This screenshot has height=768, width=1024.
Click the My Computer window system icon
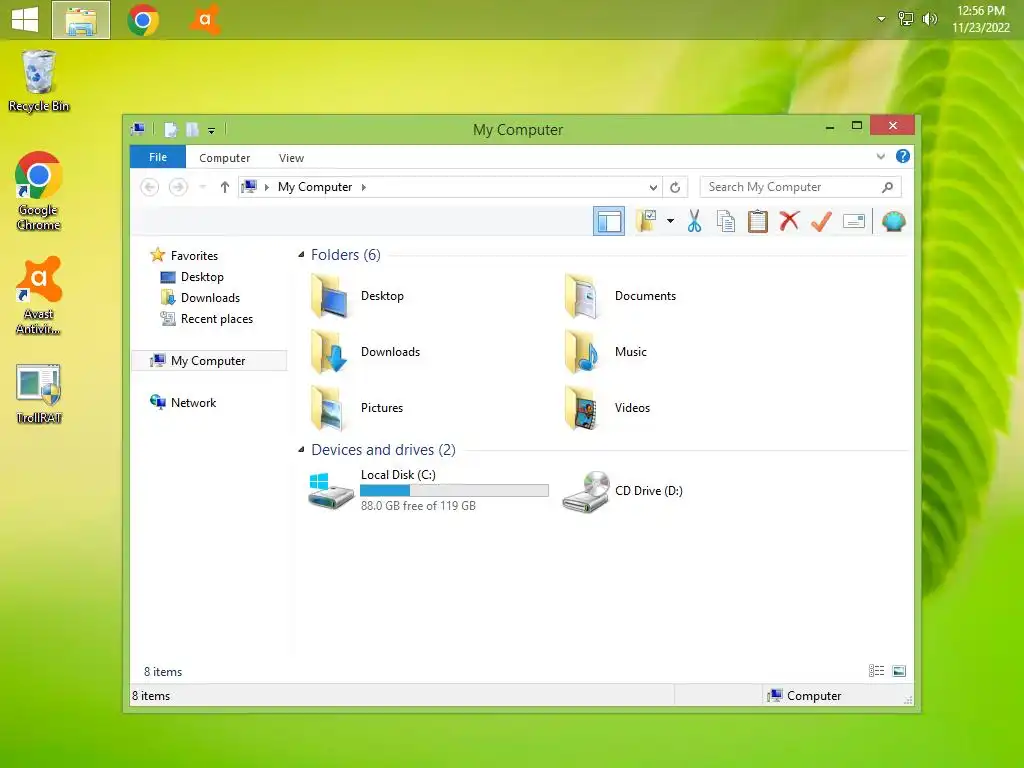[138, 129]
